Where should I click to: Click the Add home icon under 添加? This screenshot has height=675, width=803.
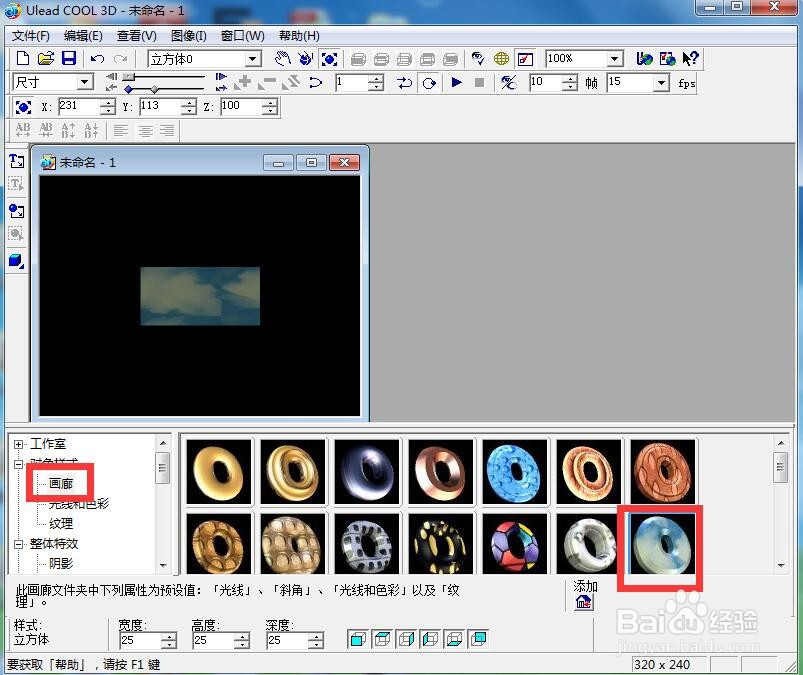pos(583,602)
